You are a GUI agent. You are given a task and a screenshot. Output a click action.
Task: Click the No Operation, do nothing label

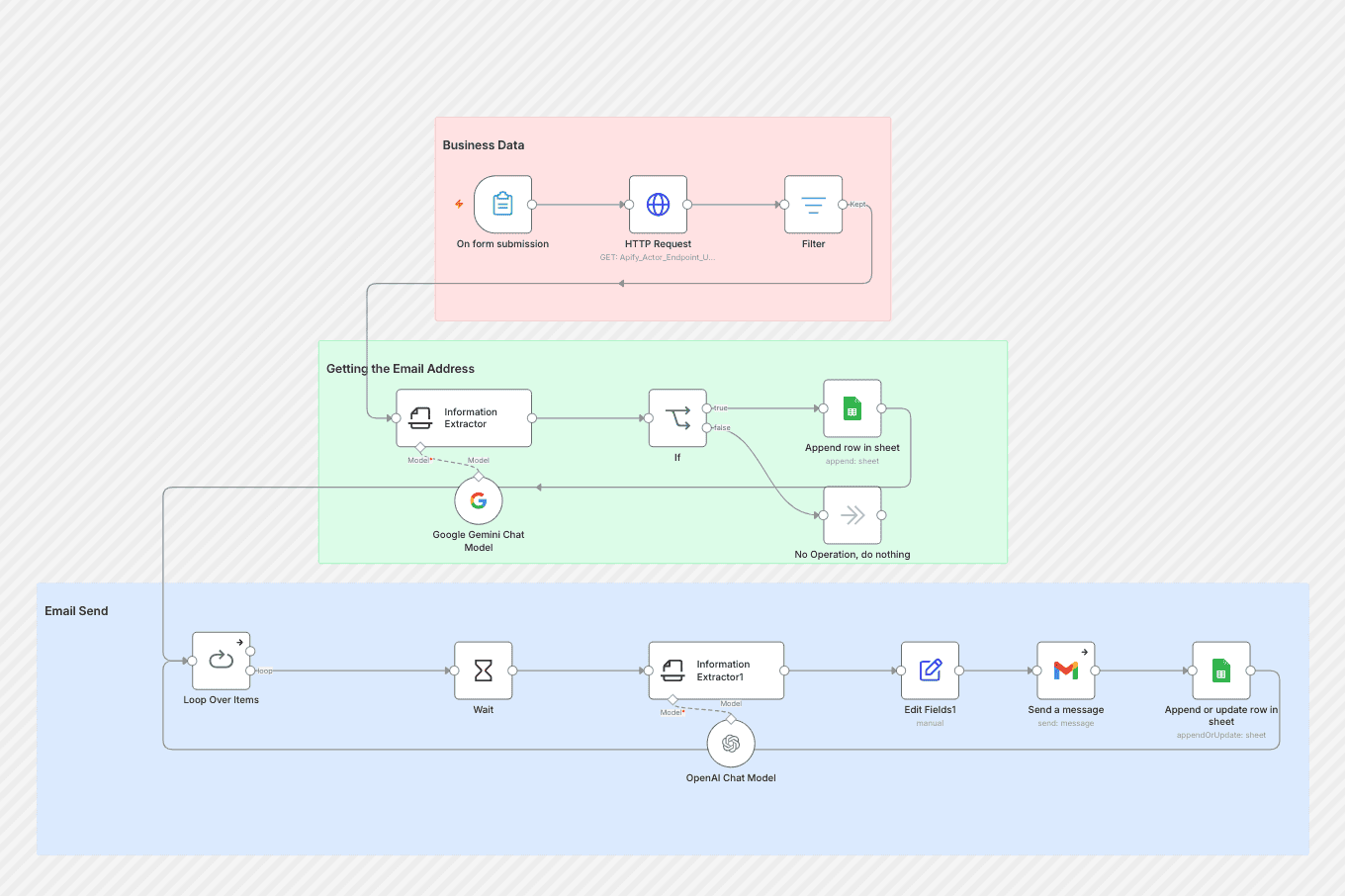tap(852, 555)
